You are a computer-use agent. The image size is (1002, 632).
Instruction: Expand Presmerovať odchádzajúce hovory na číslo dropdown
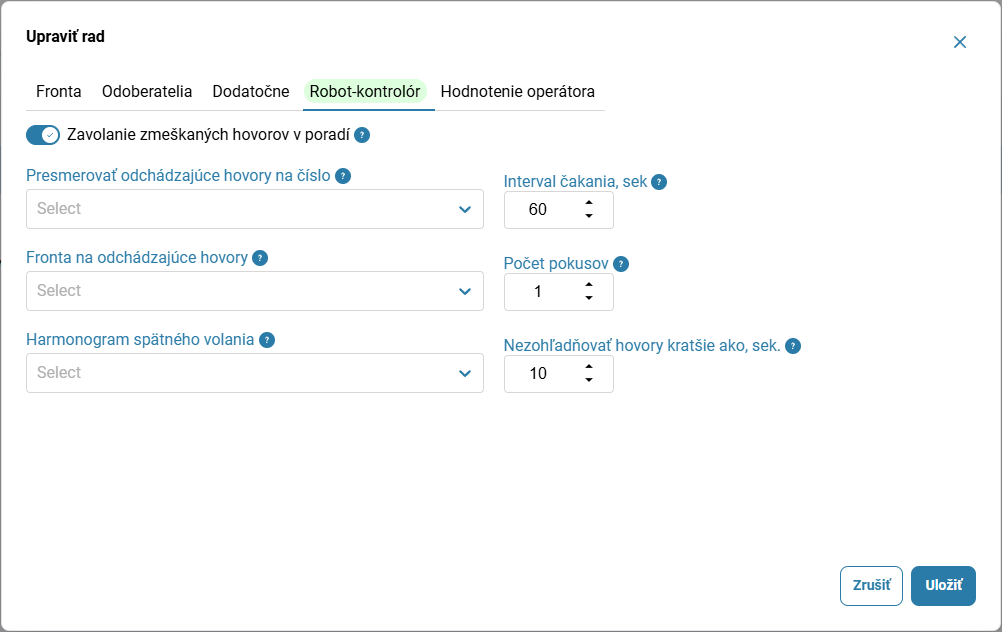(255, 209)
